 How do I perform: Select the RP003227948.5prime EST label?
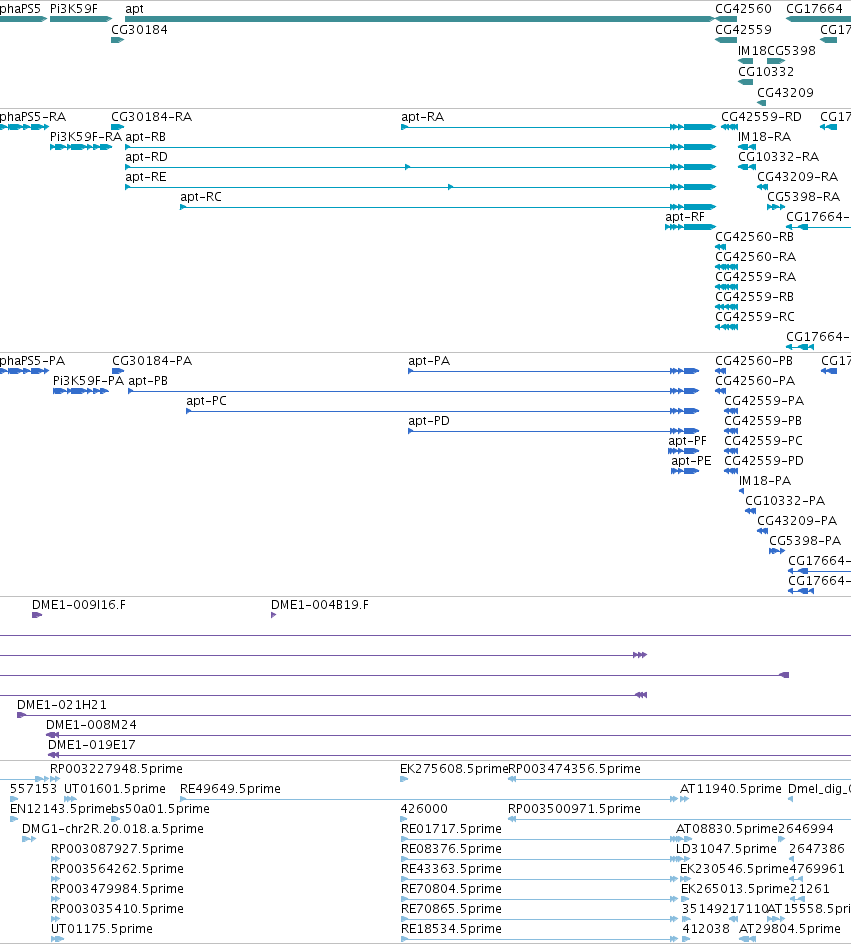pos(116,769)
